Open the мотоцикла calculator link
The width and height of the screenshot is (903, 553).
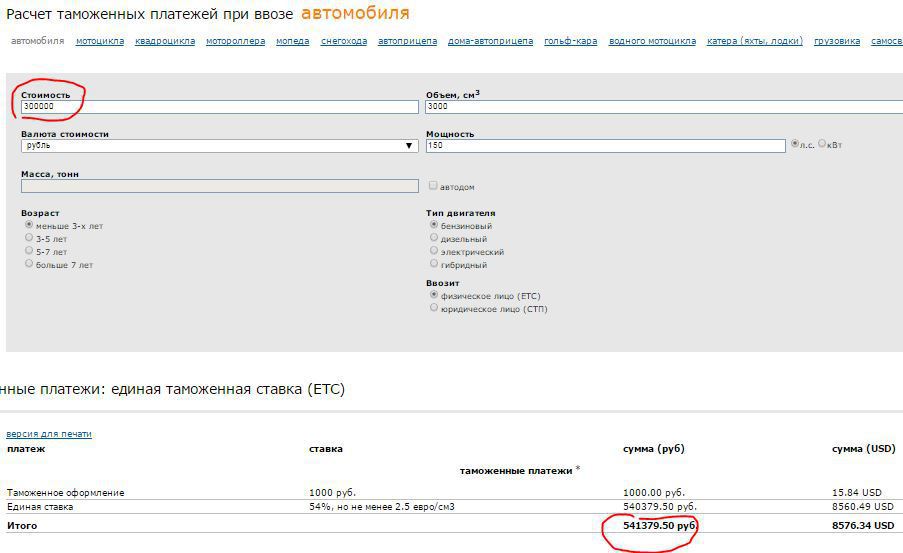click(100, 42)
